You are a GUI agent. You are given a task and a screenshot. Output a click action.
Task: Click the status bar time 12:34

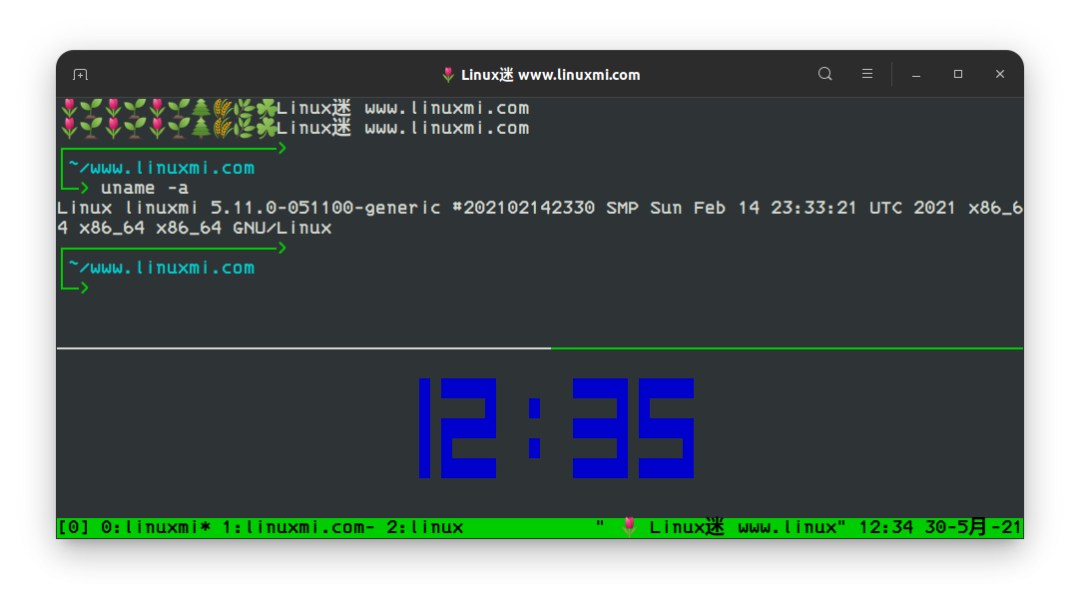pyautogui.click(x=886, y=527)
